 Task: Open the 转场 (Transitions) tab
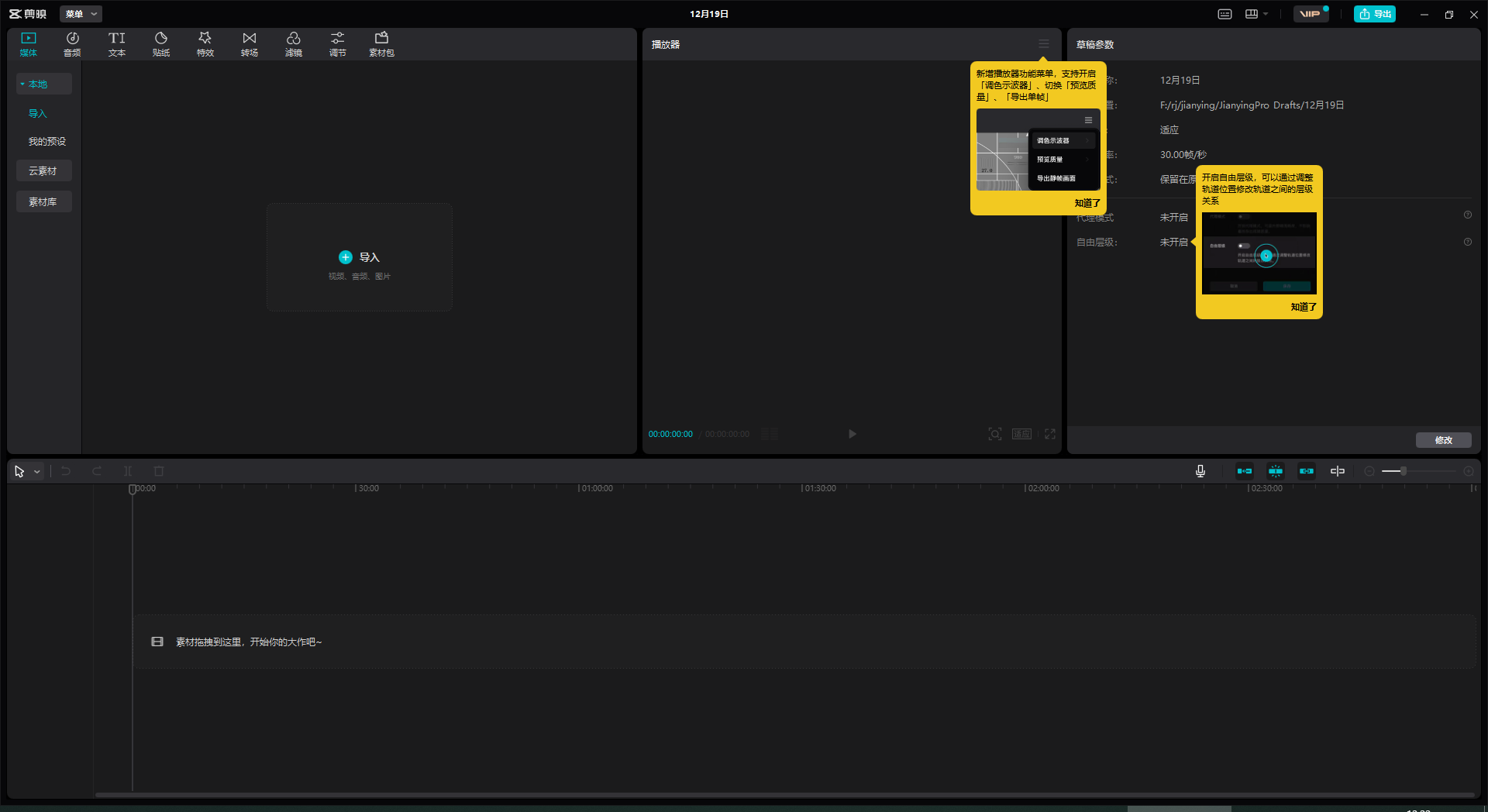click(x=250, y=44)
